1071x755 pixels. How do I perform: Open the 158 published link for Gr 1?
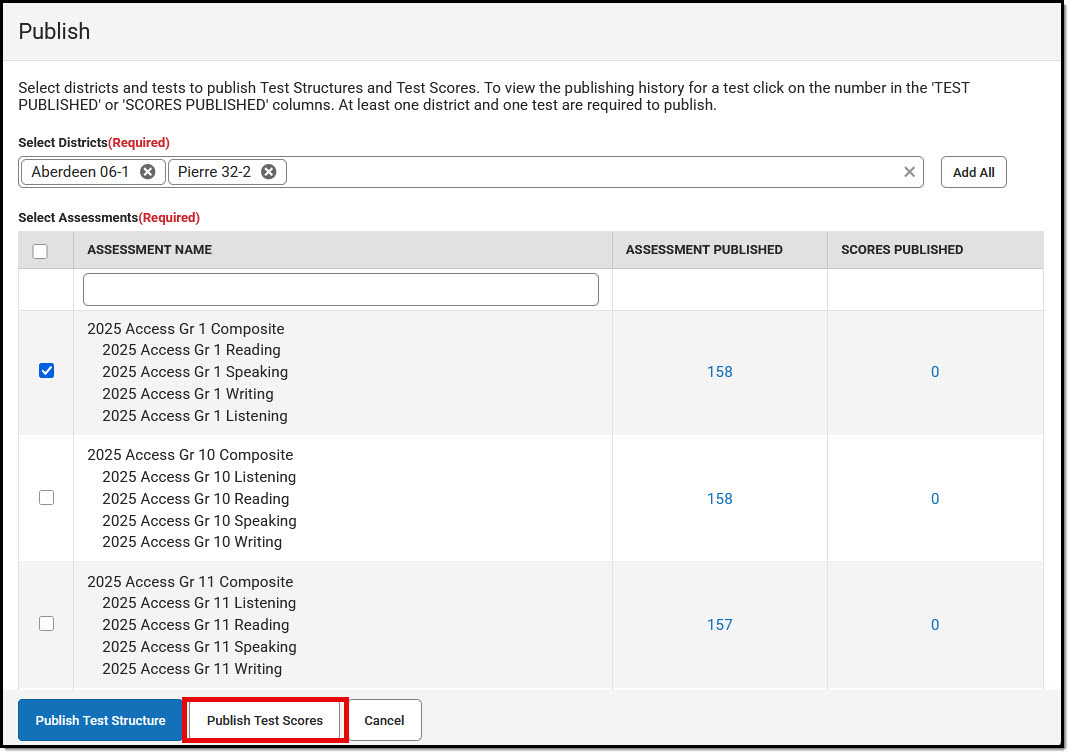tap(719, 371)
